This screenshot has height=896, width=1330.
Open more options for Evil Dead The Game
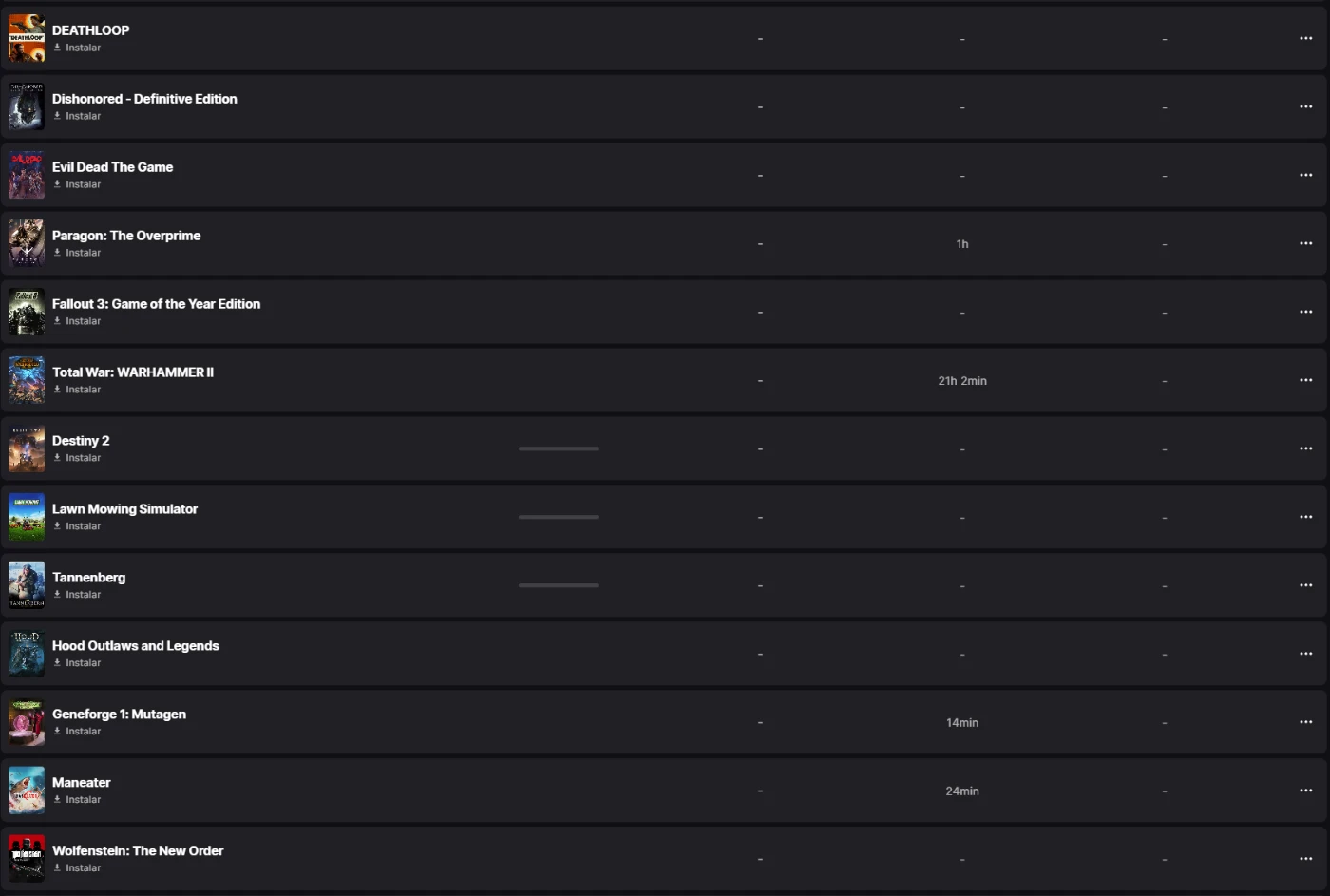1305,176
